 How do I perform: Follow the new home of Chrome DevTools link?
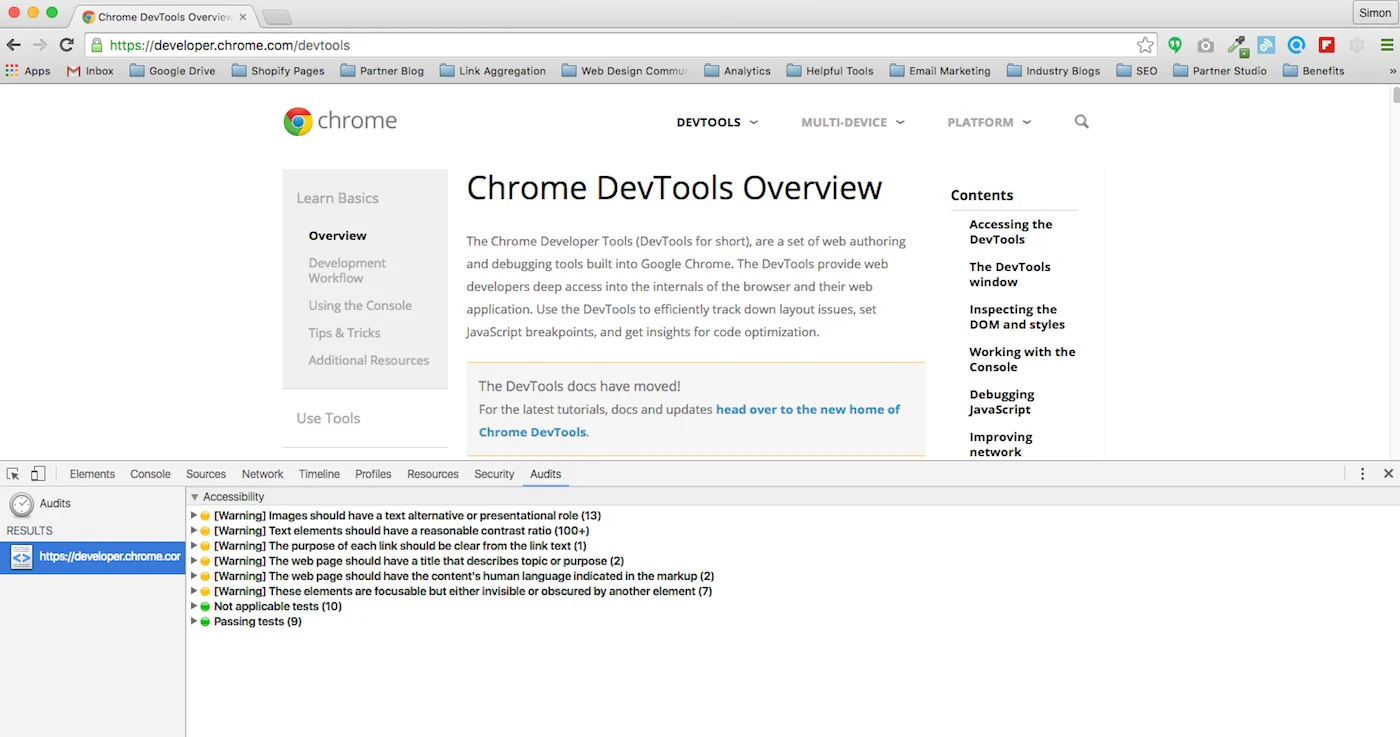tap(806, 409)
